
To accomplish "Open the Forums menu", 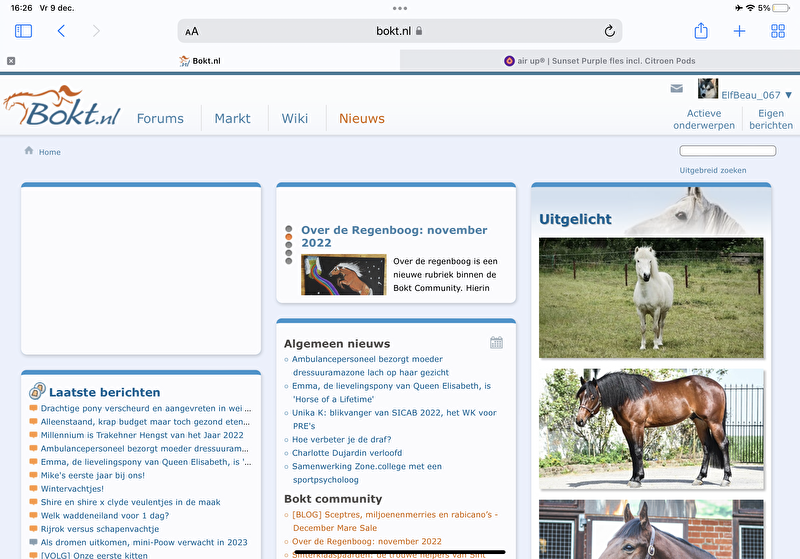I will [160, 118].
